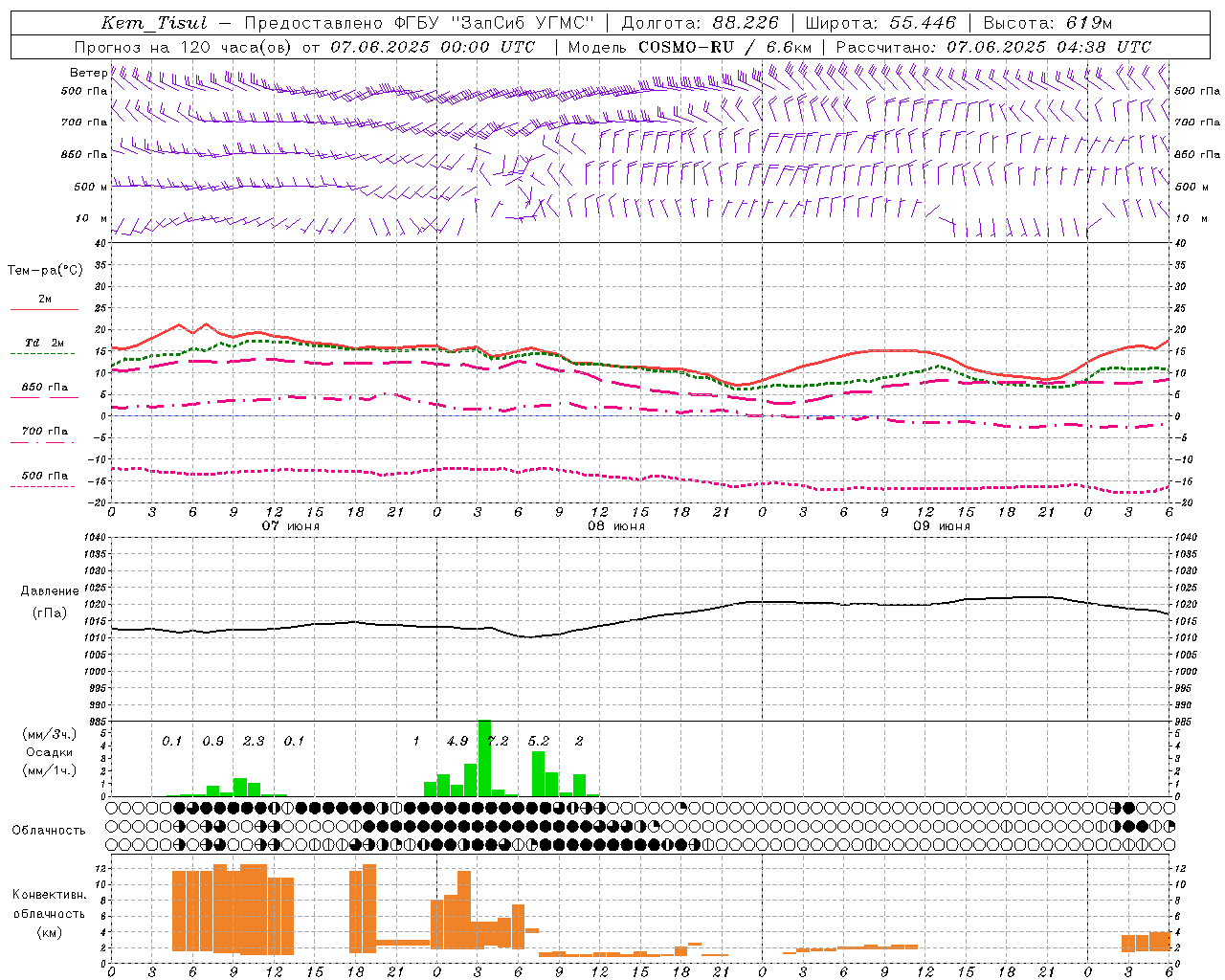The width and height of the screenshot is (1225, 980).
Task: Select the "4.9" three-hour precipitation value
Action: point(457,741)
